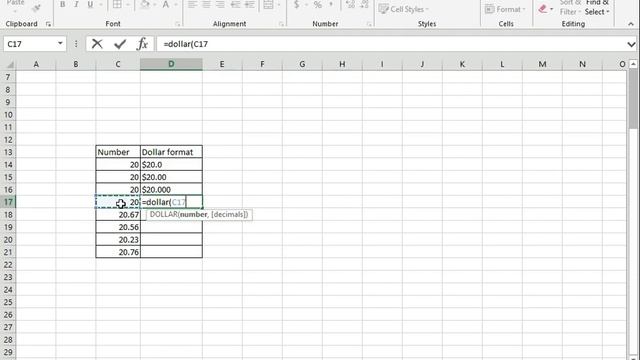
Task: Open the Underline style dropdown arrow
Action: coord(100,4)
